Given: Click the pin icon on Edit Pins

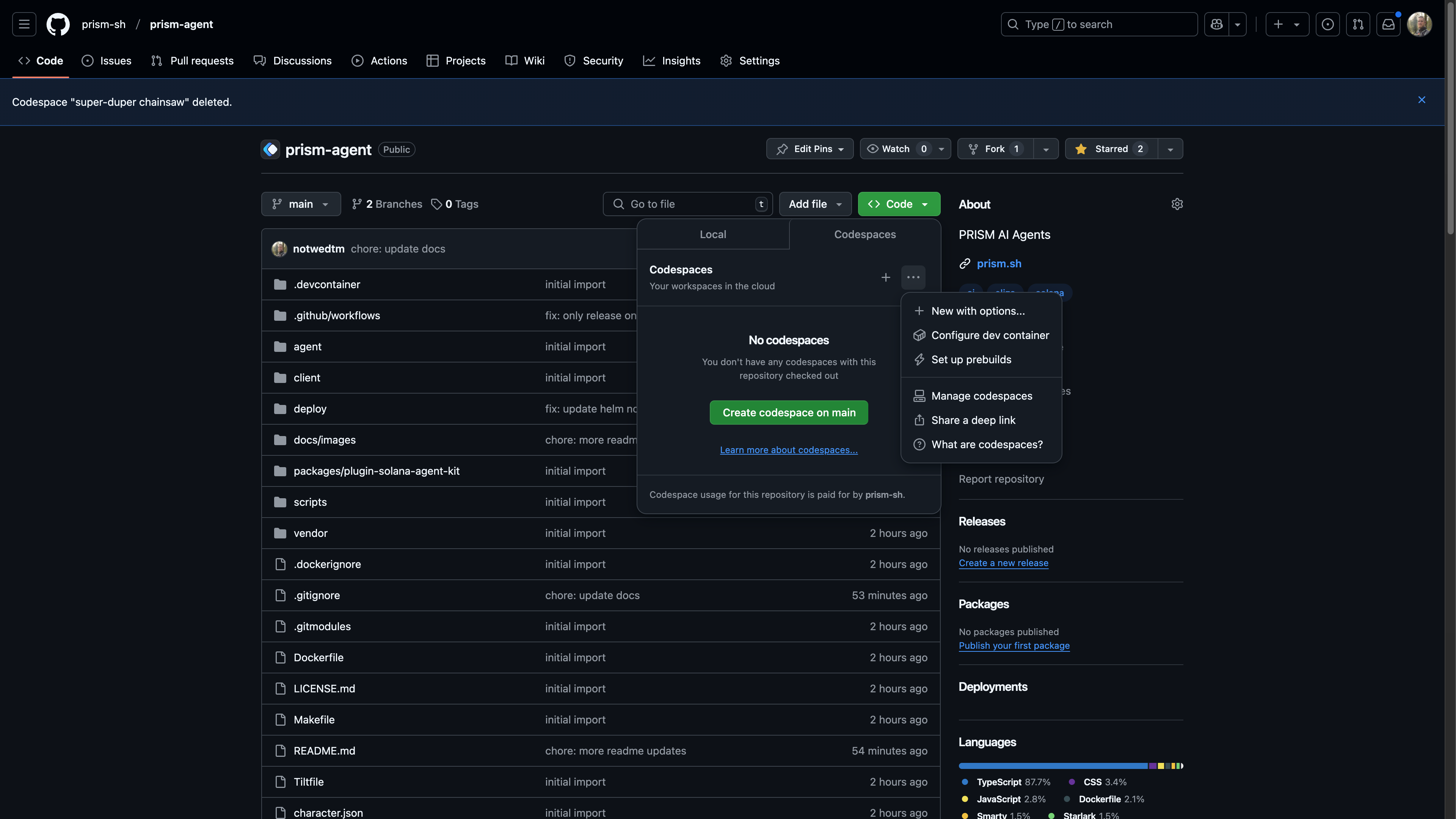Looking at the screenshot, I should 782,149.
